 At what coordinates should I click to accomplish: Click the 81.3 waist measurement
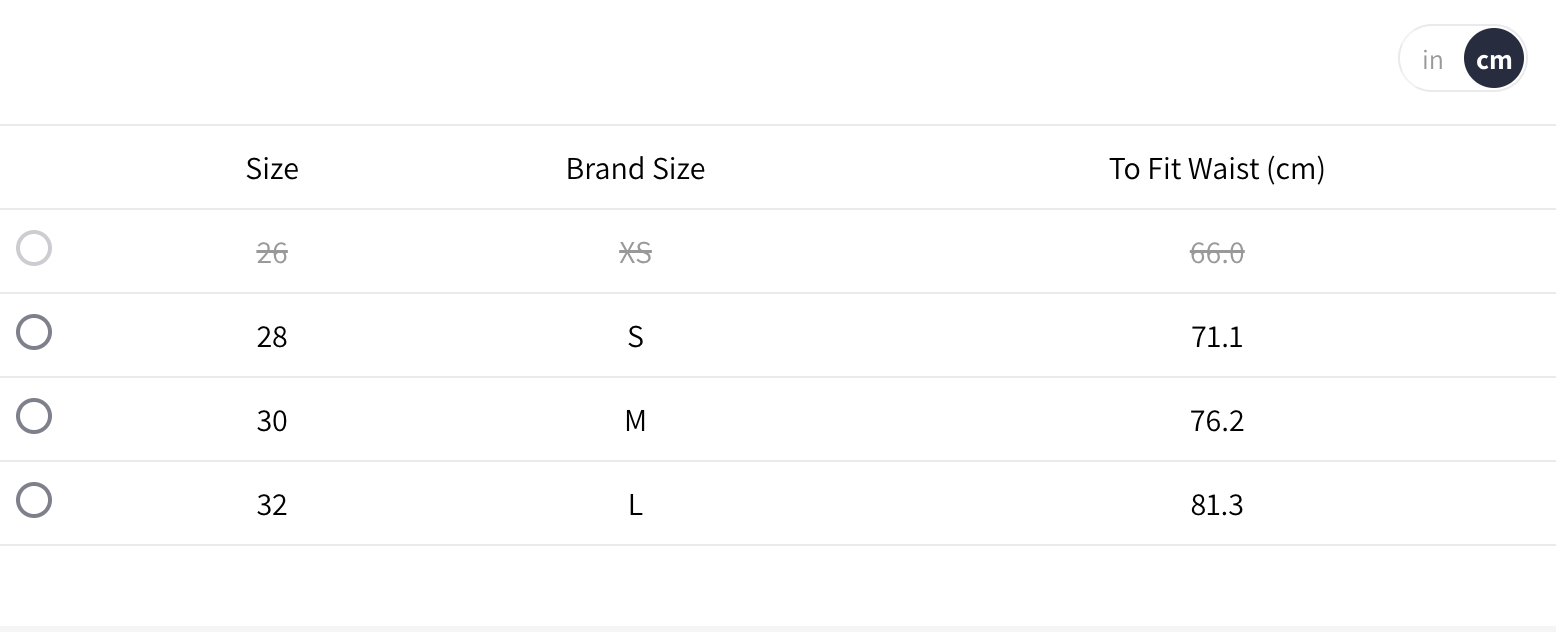1216,505
